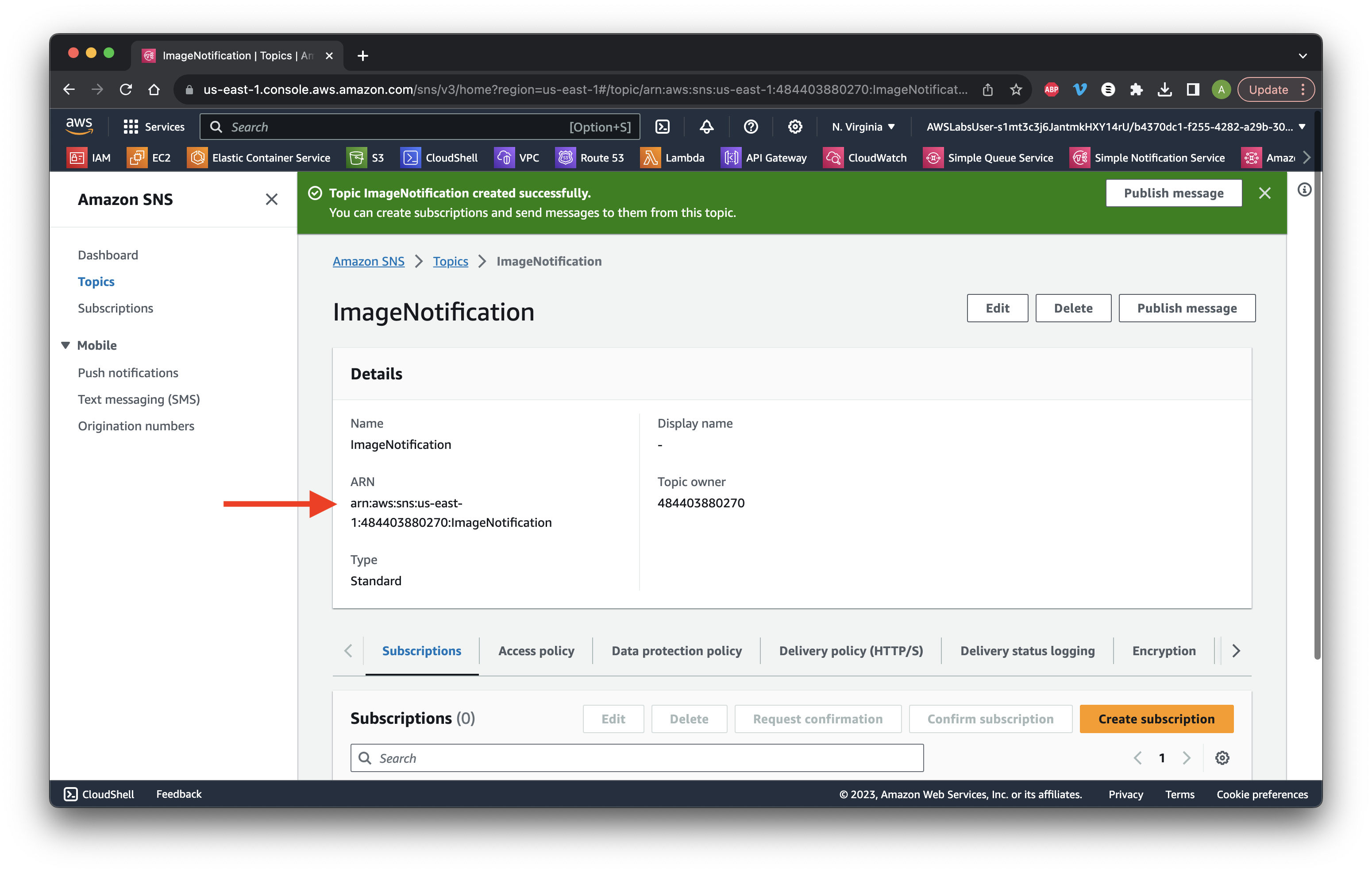Open the CloudWatch shortcut

865,158
